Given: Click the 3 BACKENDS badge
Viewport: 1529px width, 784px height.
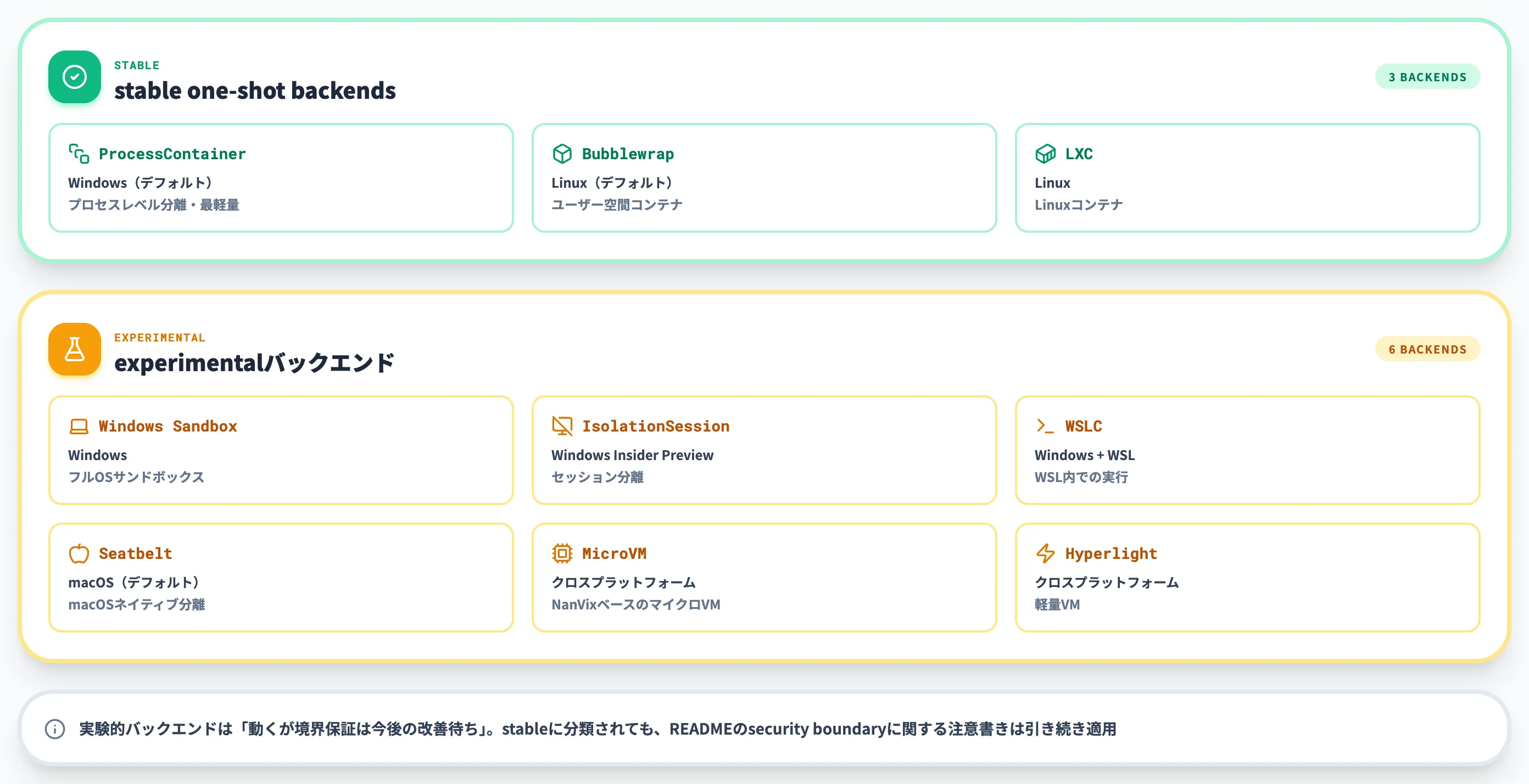Looking at the screenshot, I should [1427, 76].
